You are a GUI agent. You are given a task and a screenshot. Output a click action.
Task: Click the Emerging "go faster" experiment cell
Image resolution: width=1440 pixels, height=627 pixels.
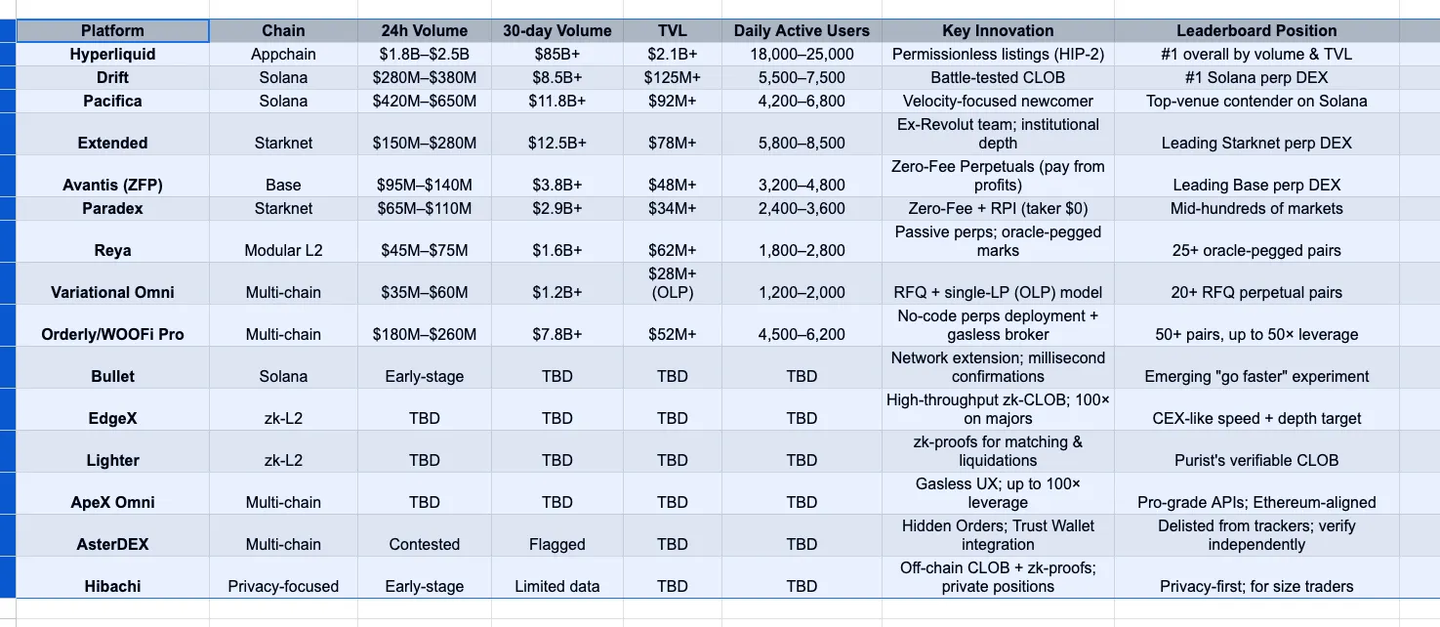point(1256,376)
